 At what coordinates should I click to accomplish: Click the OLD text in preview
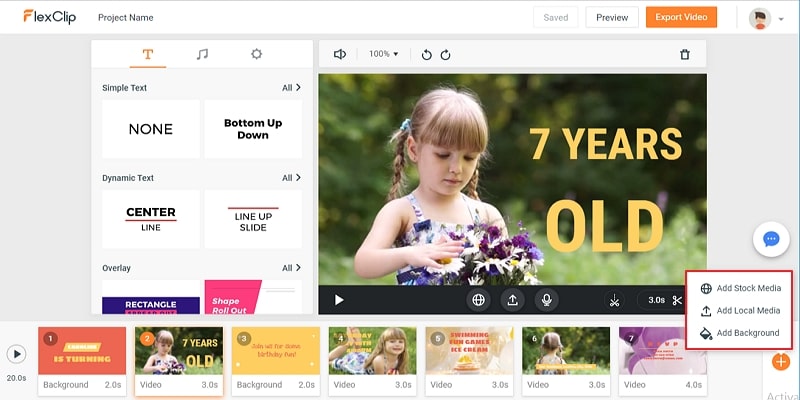tap(605, 227)
